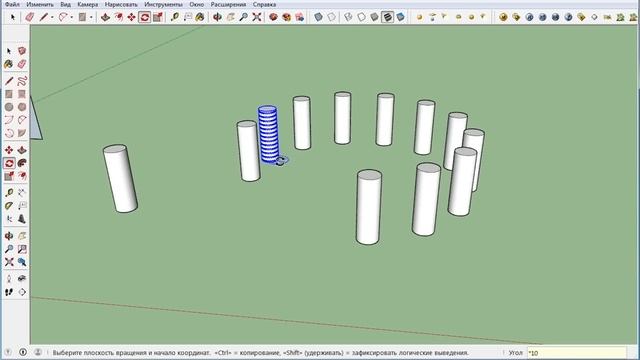Viewport: 640px width, 360px height.
Task: Select the Zoom magnifier in top toolbar
Action: pos(244,17)
